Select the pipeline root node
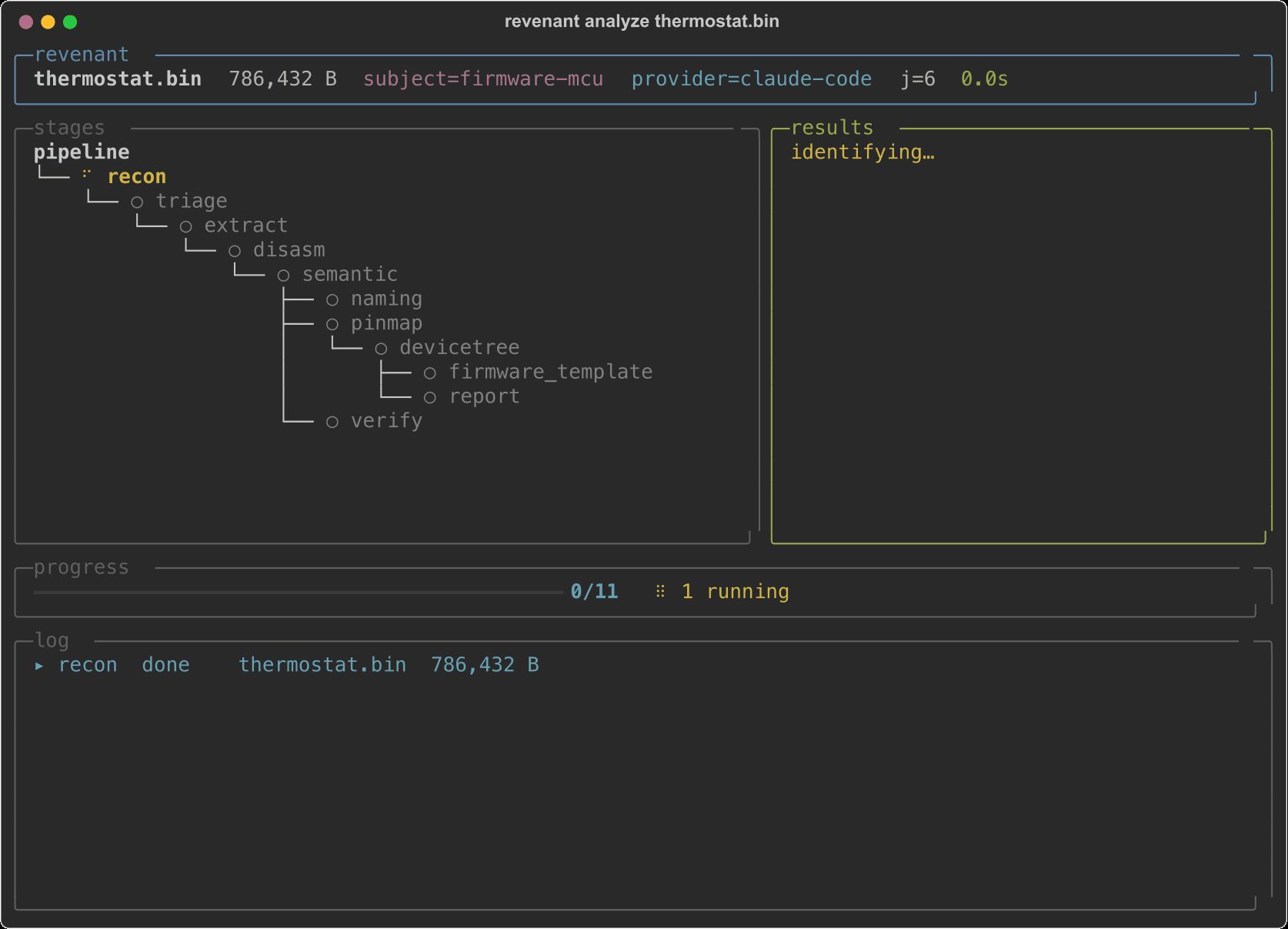Screen dimensions: 1288x929 [82, 152]
